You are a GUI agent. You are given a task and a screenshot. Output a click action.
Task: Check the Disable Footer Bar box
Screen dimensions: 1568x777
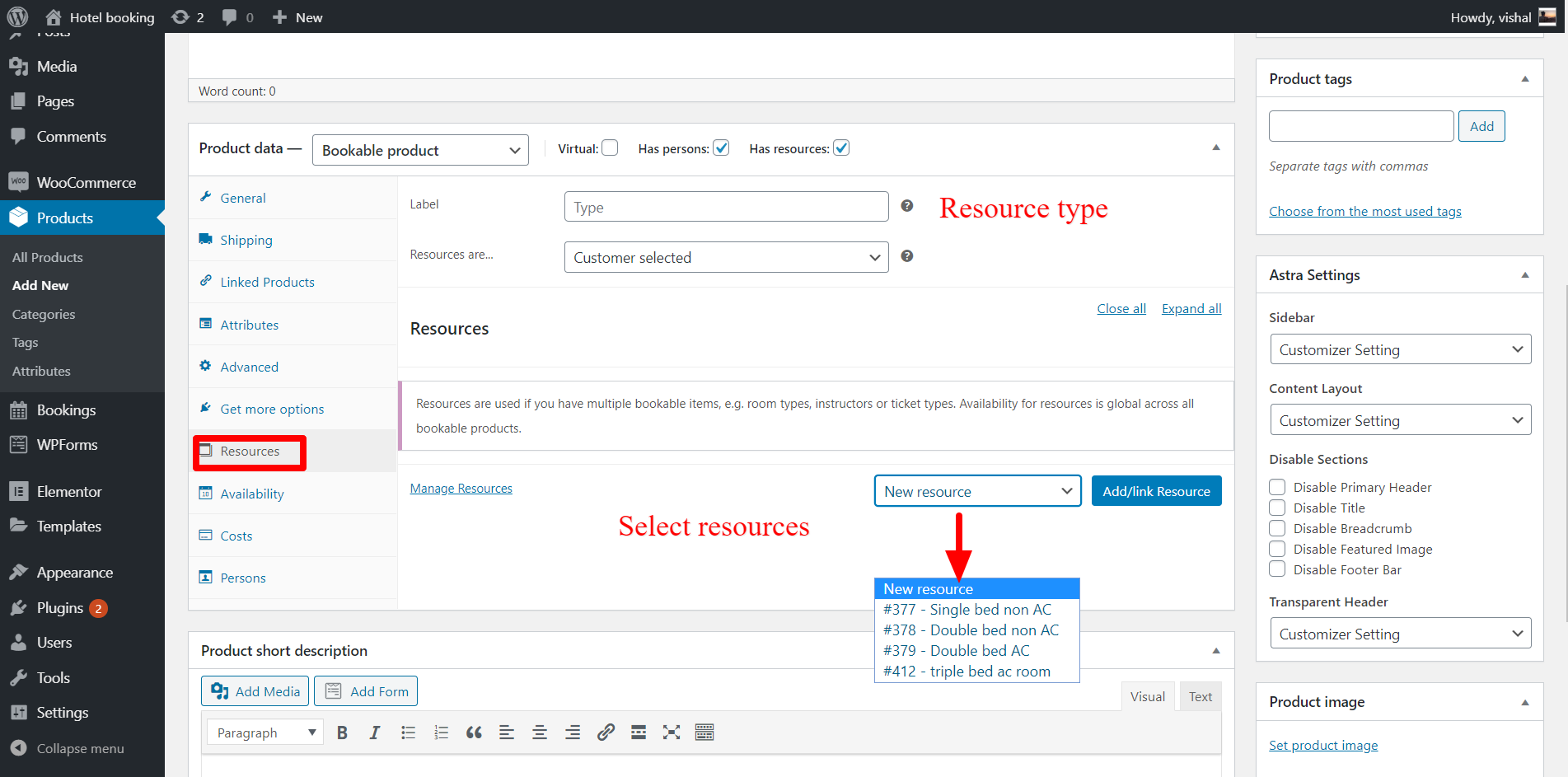pos(1277,569)
